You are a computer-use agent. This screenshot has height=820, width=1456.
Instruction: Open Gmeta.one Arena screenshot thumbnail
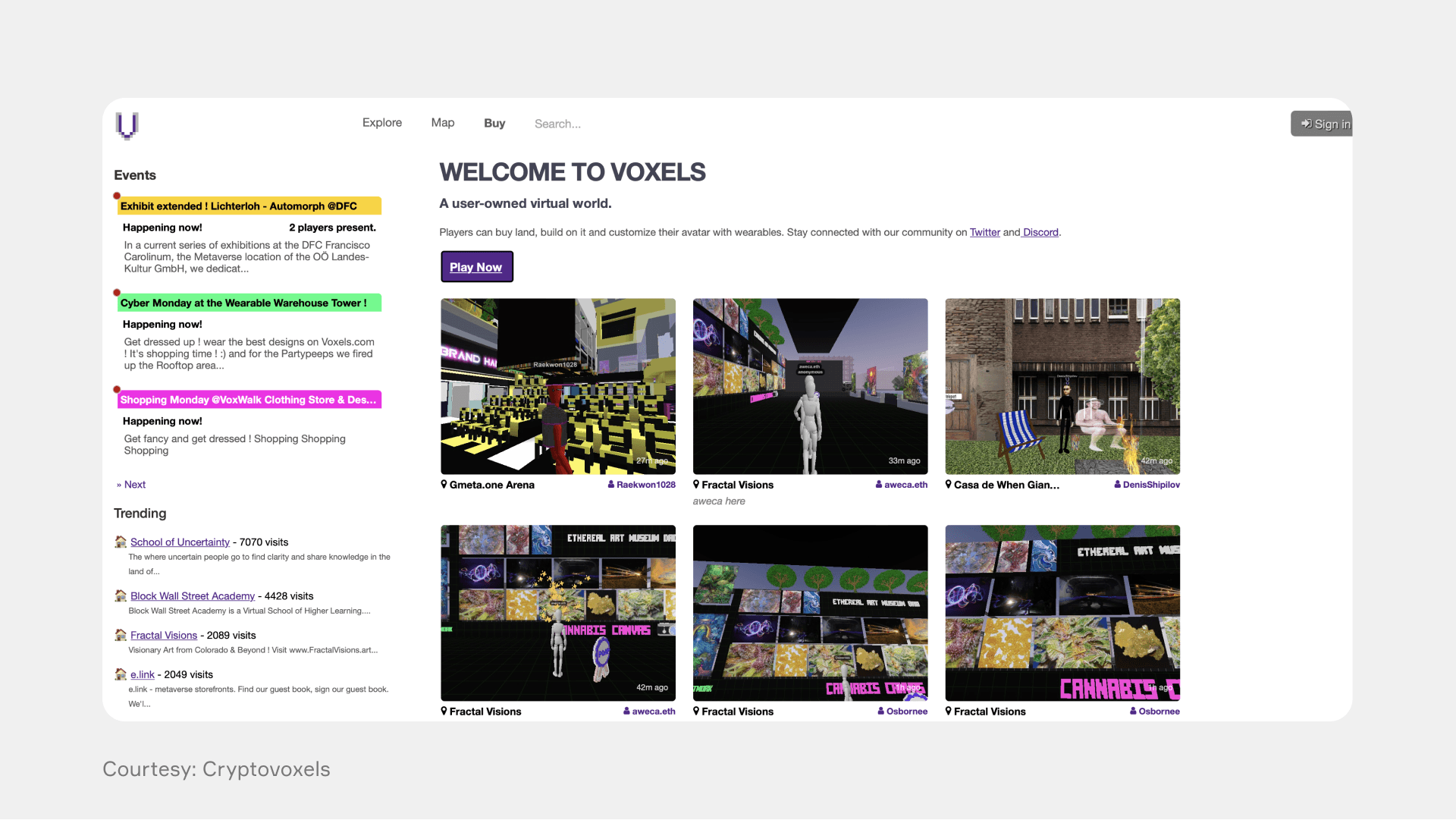558,387
